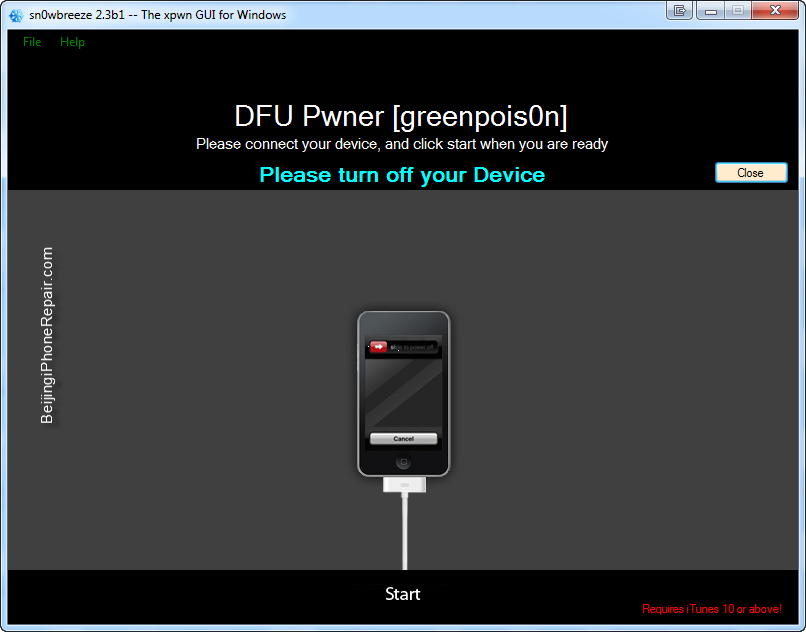Click the Close button below the heading

pos(751,173)
